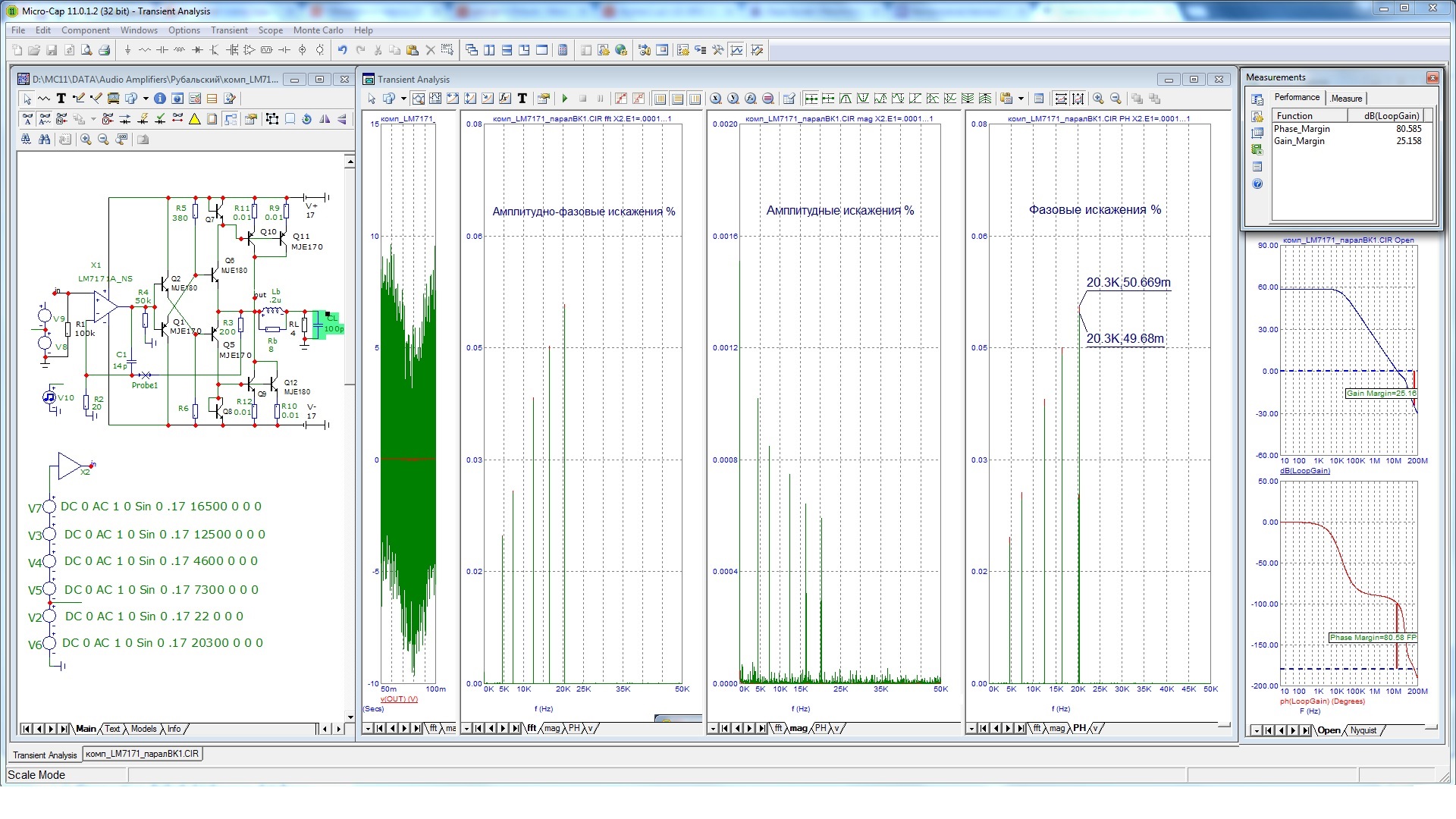Toggle the Select mode arrow in schematic toolbar
Viewport: 1456px width, 819px height.
(27, 99)
